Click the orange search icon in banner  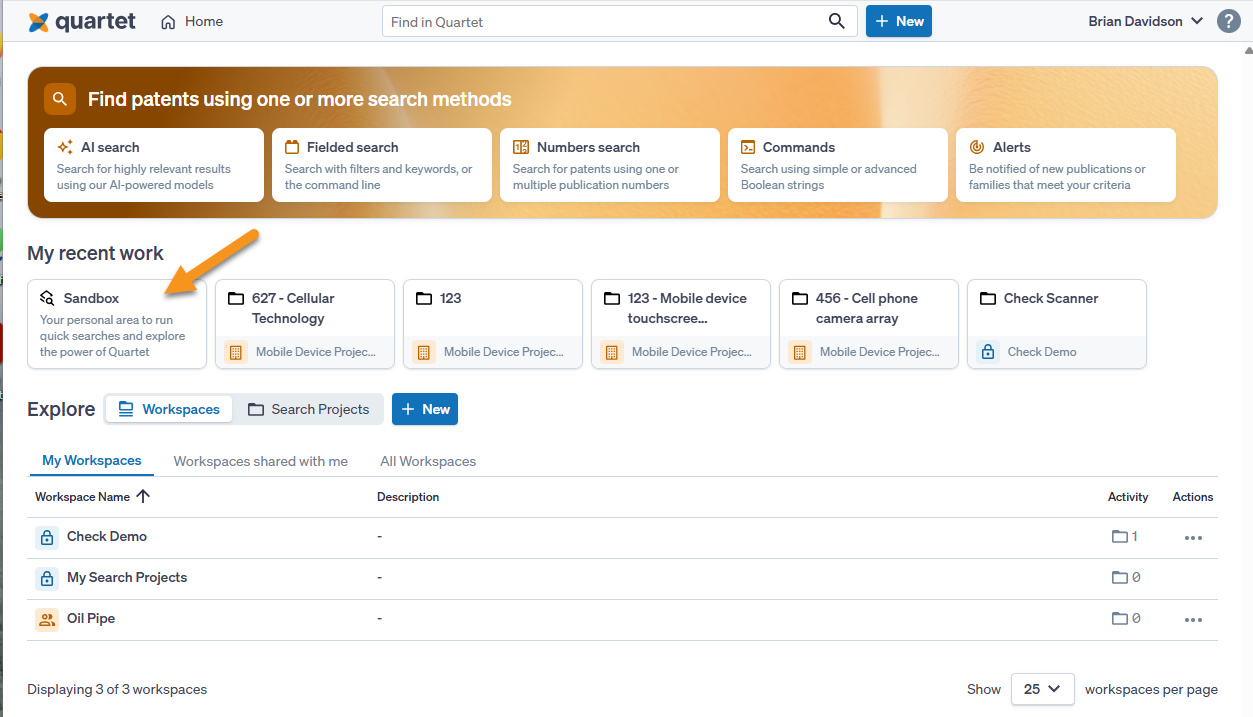click(60, 99)
